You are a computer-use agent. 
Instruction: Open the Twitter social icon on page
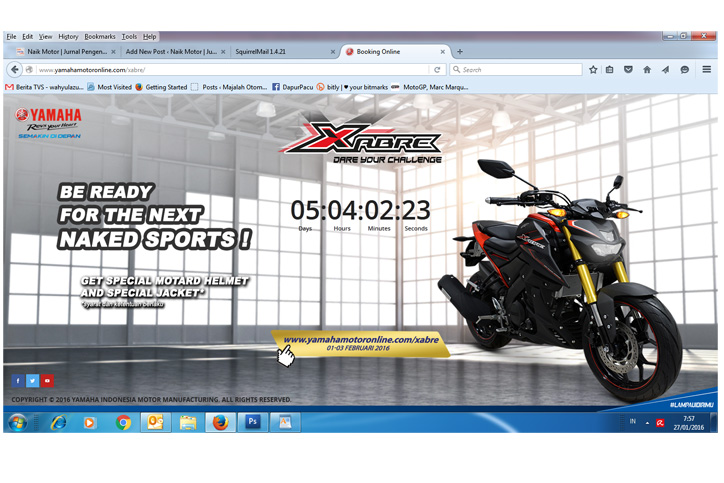[x=32, y=380]
